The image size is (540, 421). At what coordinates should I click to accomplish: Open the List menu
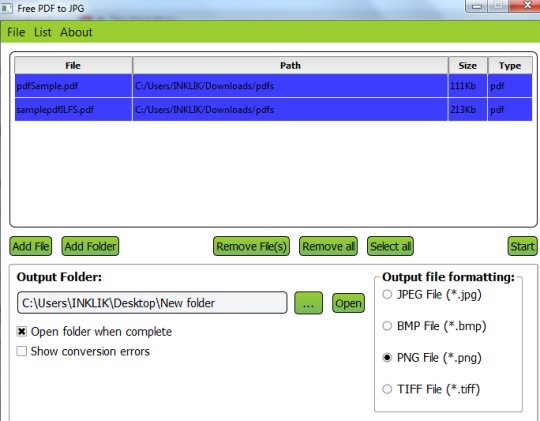[x=42, y=32]
